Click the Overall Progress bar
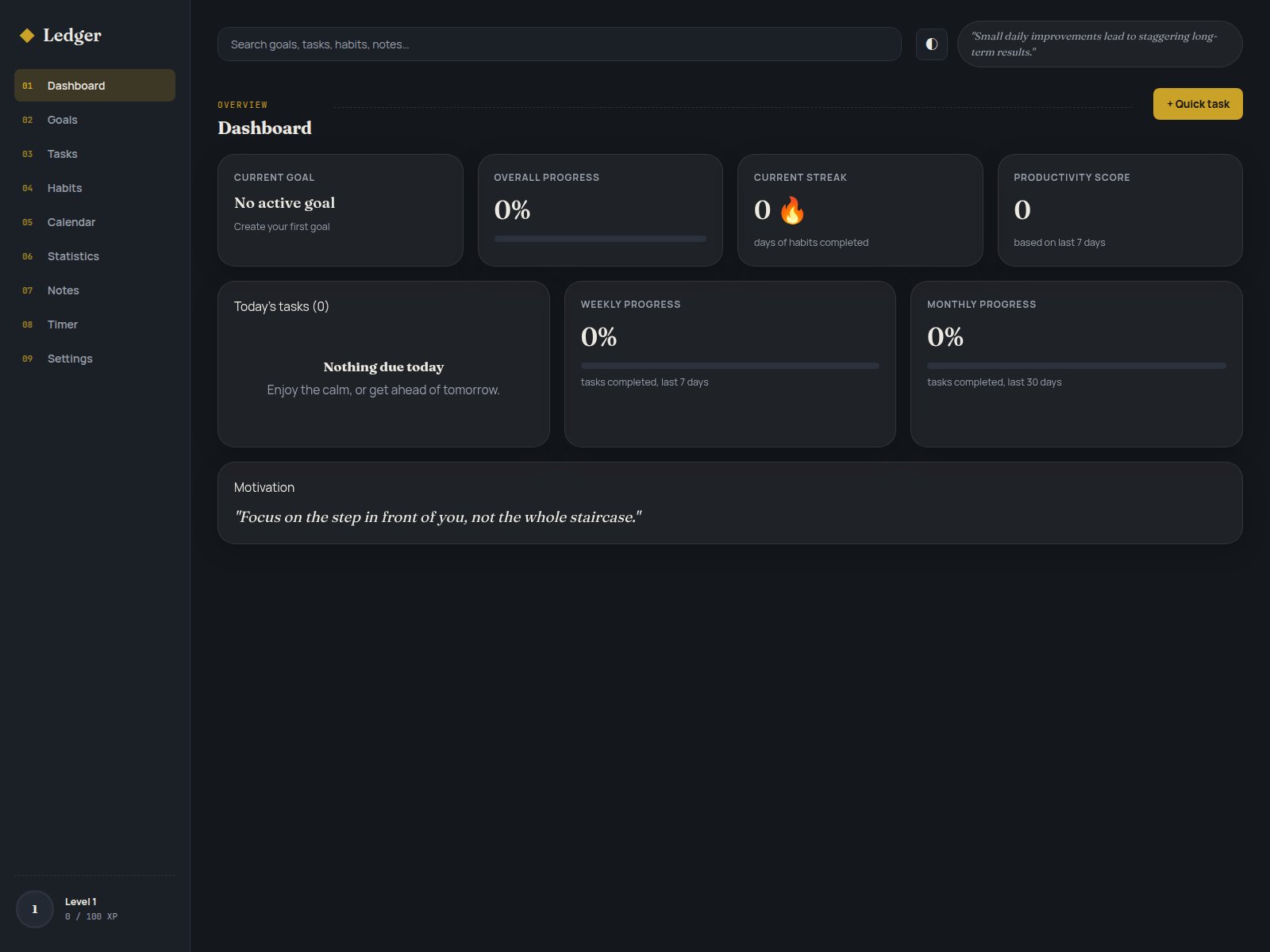 pos(600,239)
